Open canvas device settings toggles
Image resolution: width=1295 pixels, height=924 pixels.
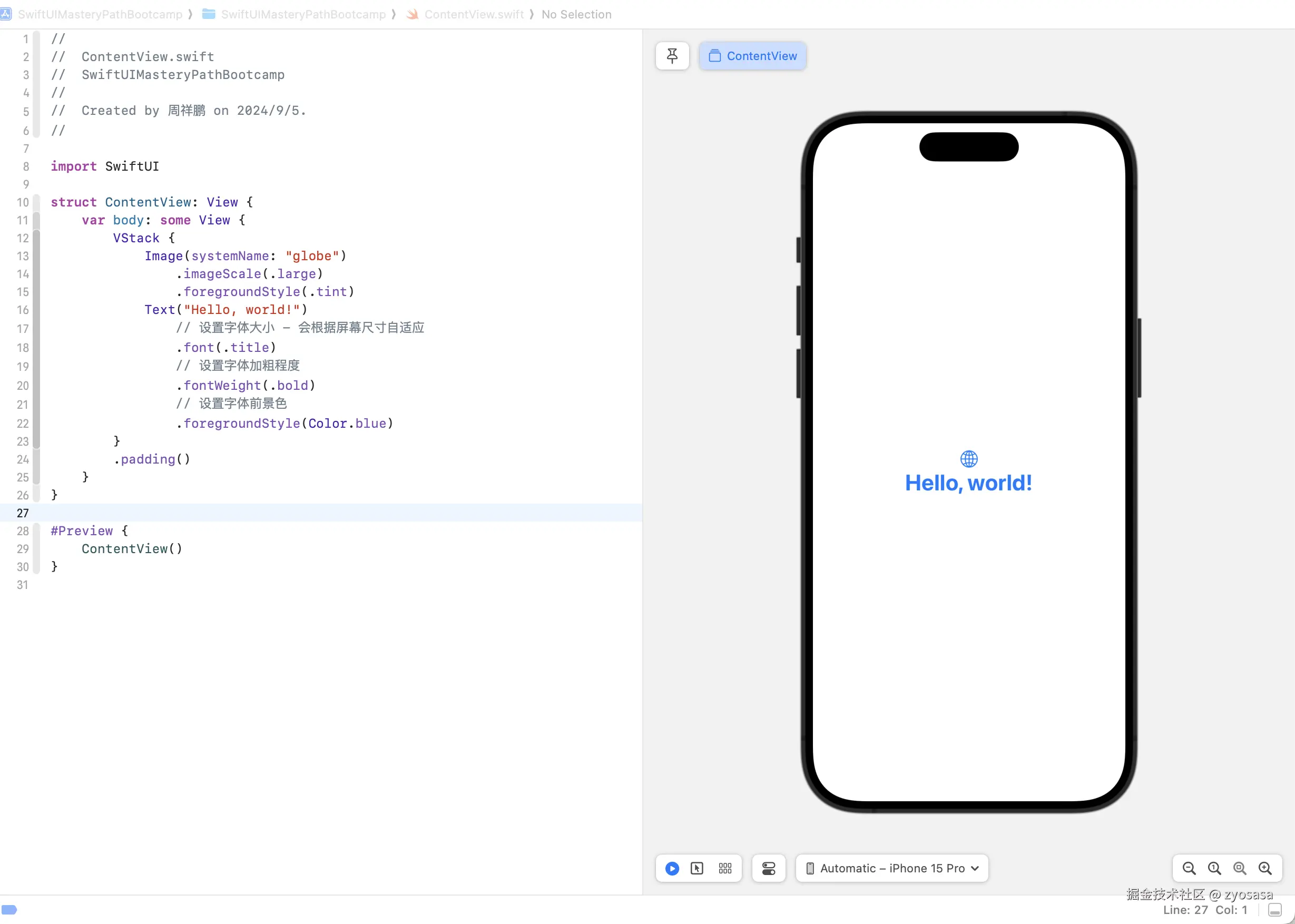click(x=769, y=868)
